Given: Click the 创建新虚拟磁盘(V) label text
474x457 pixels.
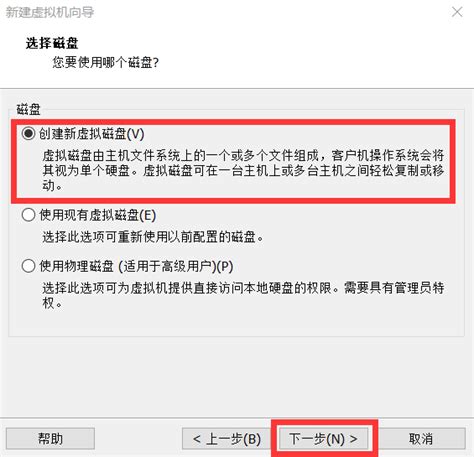Looking at the screenshot, I should coord(92,134).
